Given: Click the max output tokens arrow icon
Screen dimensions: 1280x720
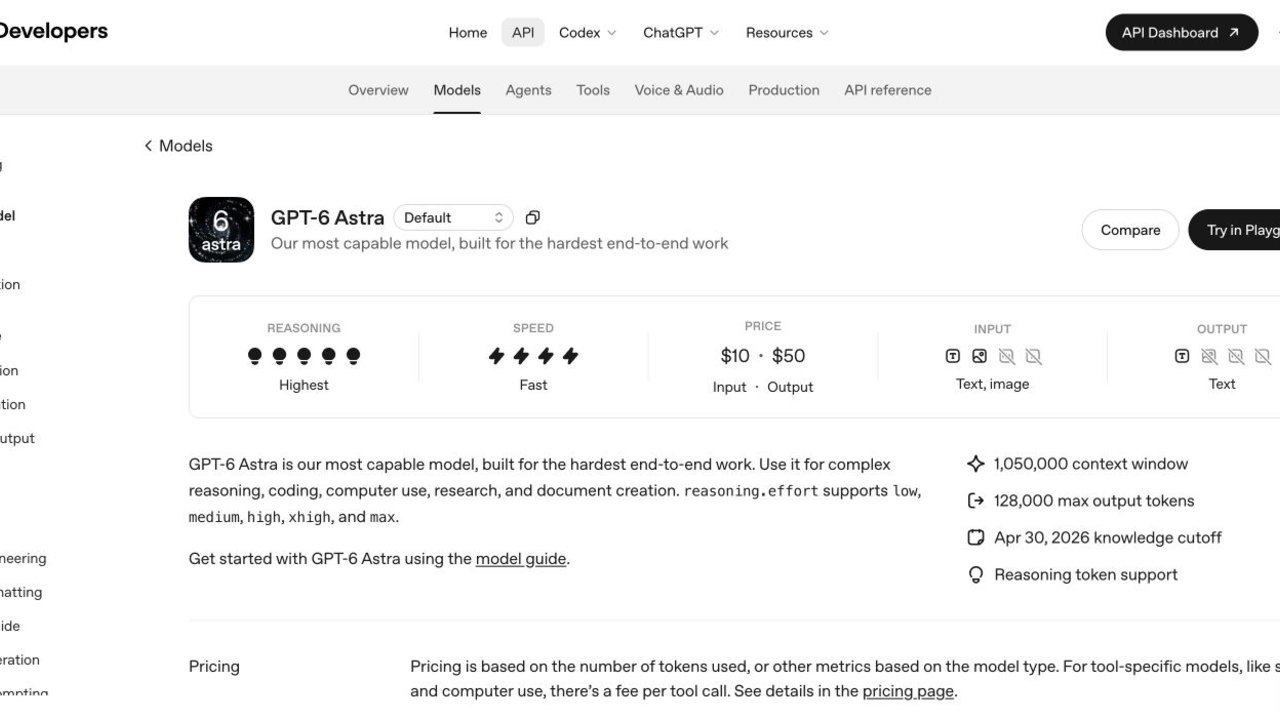Looking at the screenshot, I should (x=976, y=501).
